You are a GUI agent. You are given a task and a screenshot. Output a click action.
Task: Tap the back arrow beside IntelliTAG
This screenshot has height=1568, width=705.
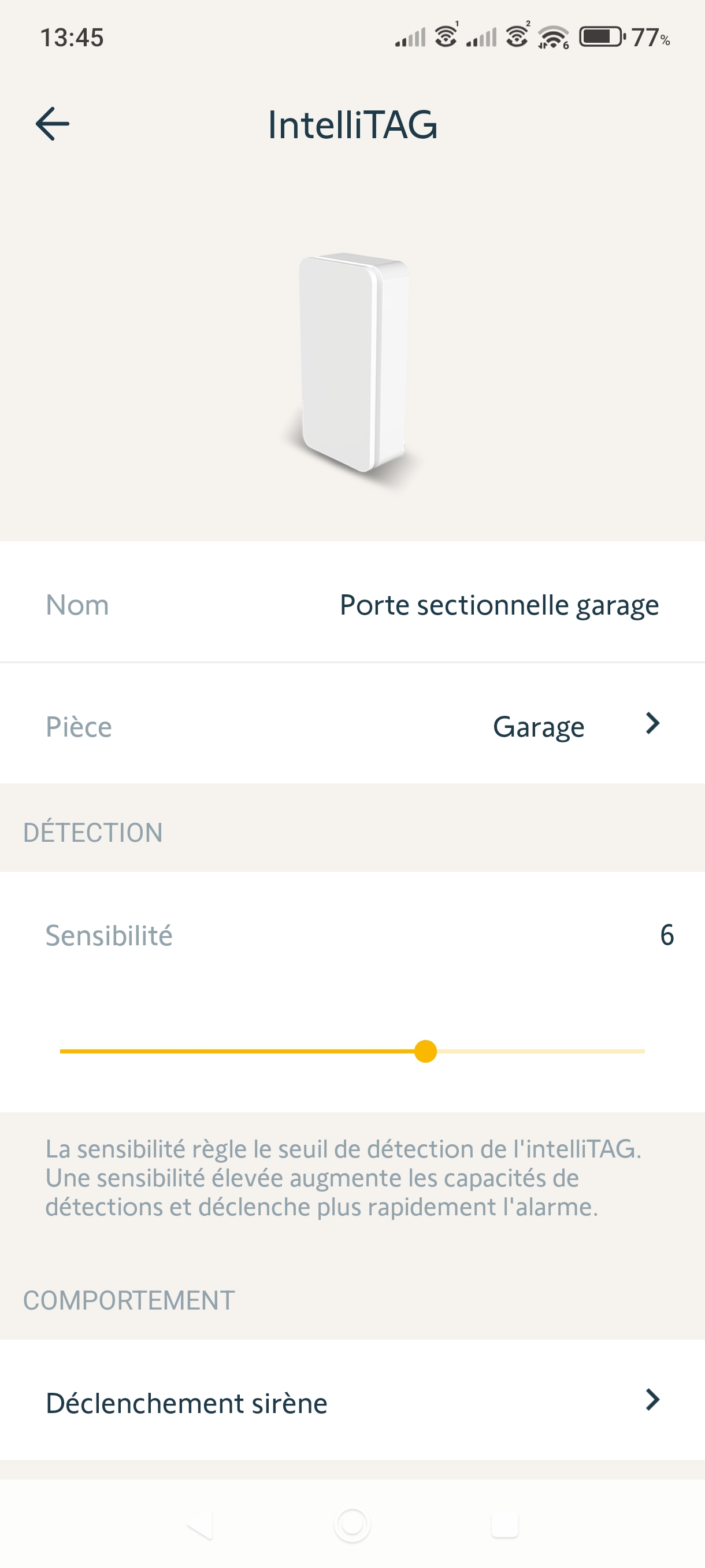(x=53, y=124)
